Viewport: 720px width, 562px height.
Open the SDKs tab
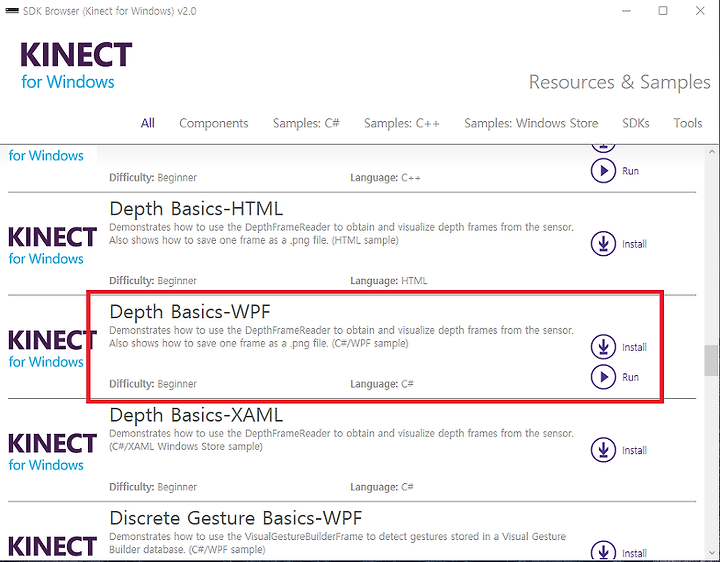pos(636,123)
